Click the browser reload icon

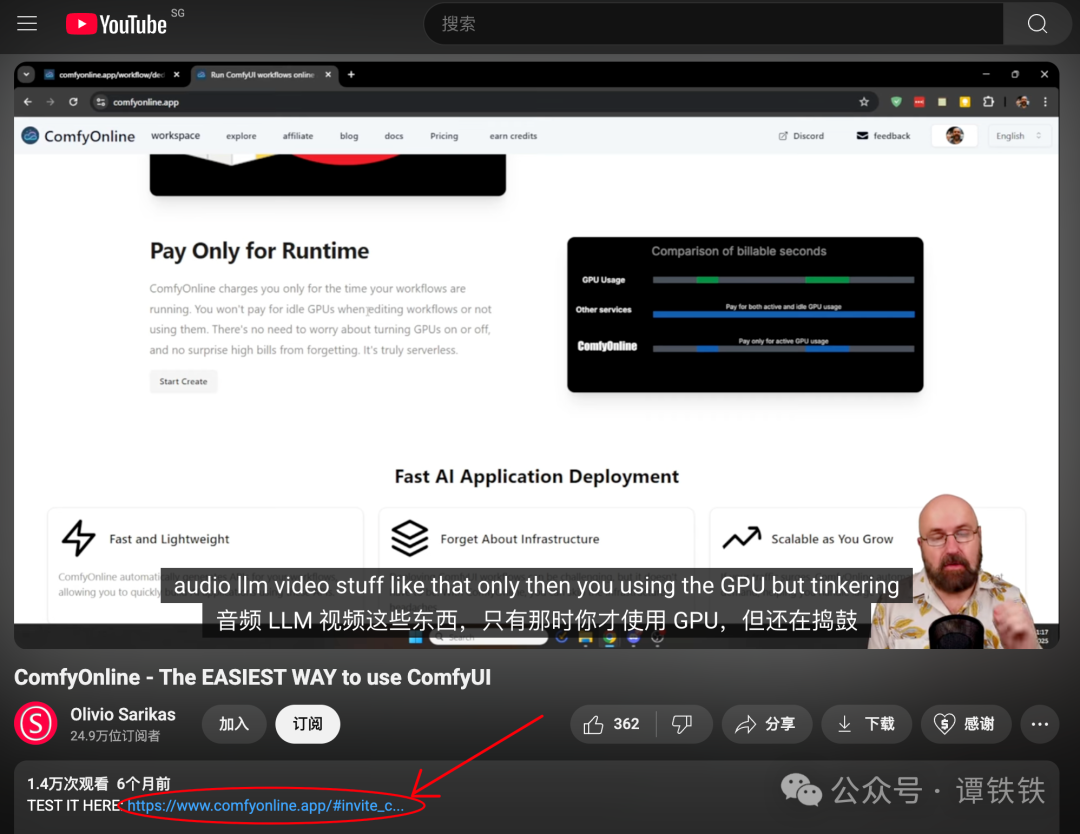[73, 102]
